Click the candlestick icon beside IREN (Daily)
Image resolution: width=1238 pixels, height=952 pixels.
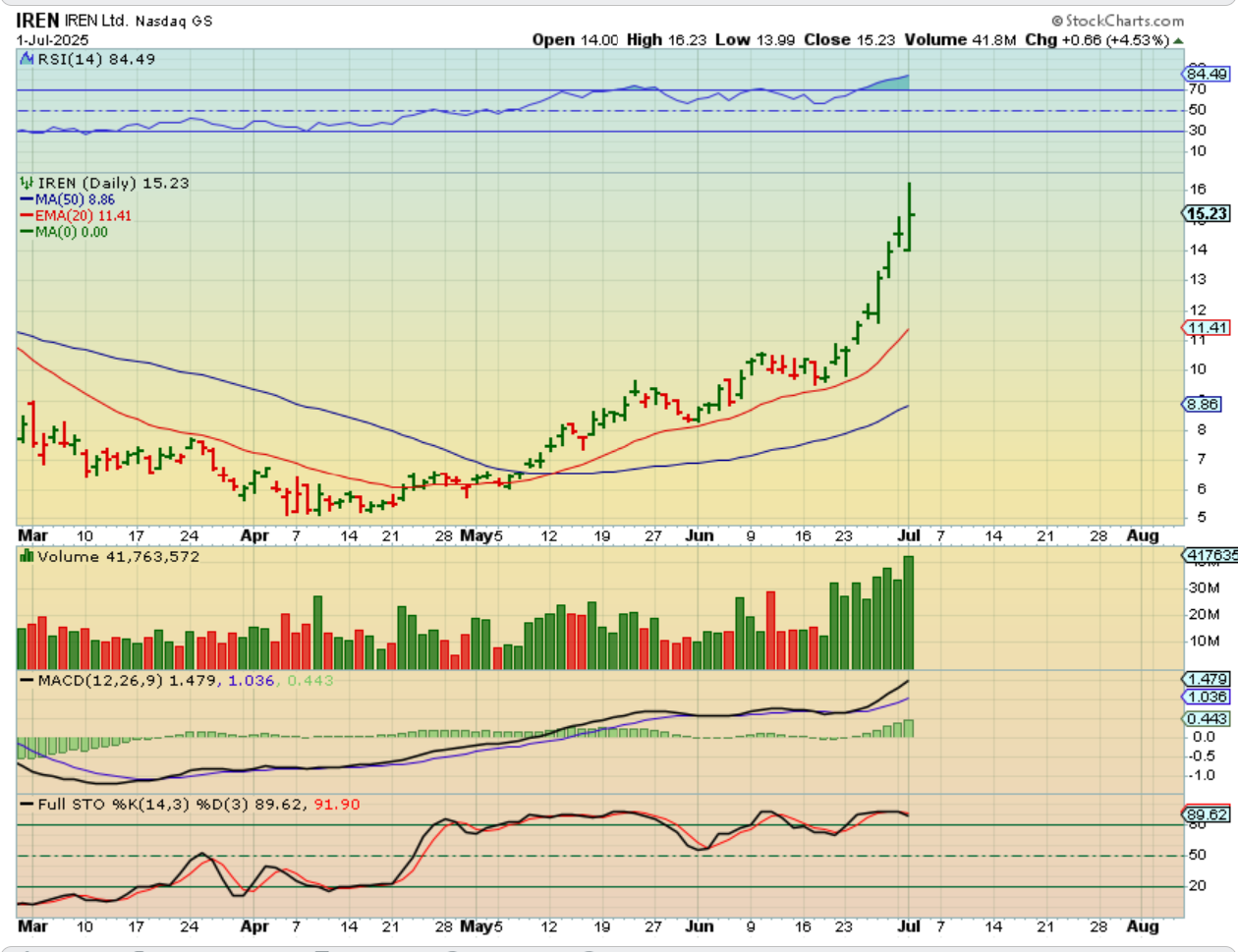pyautogui.click(x=28, y=183)
